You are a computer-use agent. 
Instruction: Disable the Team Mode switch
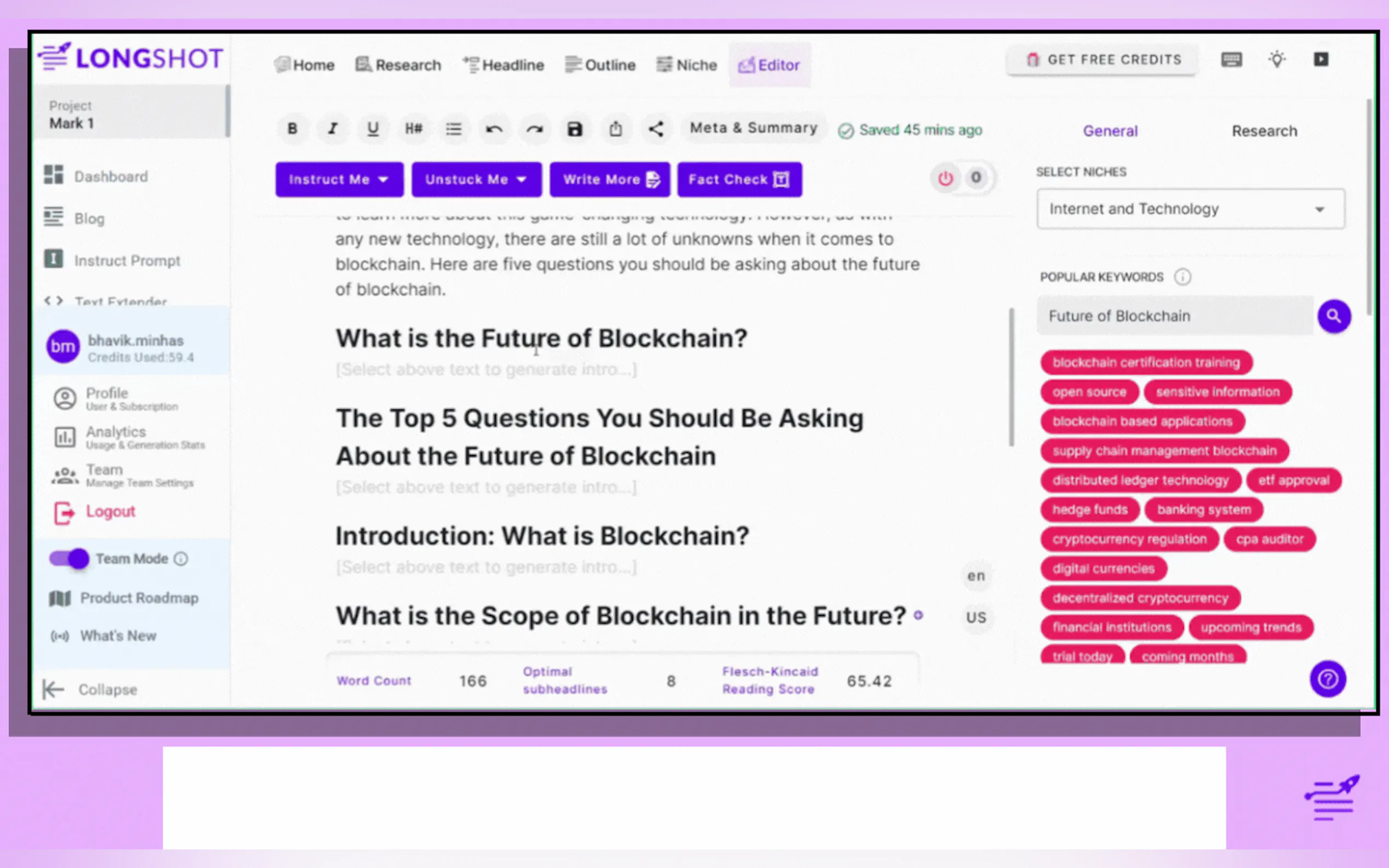(69, 559)
